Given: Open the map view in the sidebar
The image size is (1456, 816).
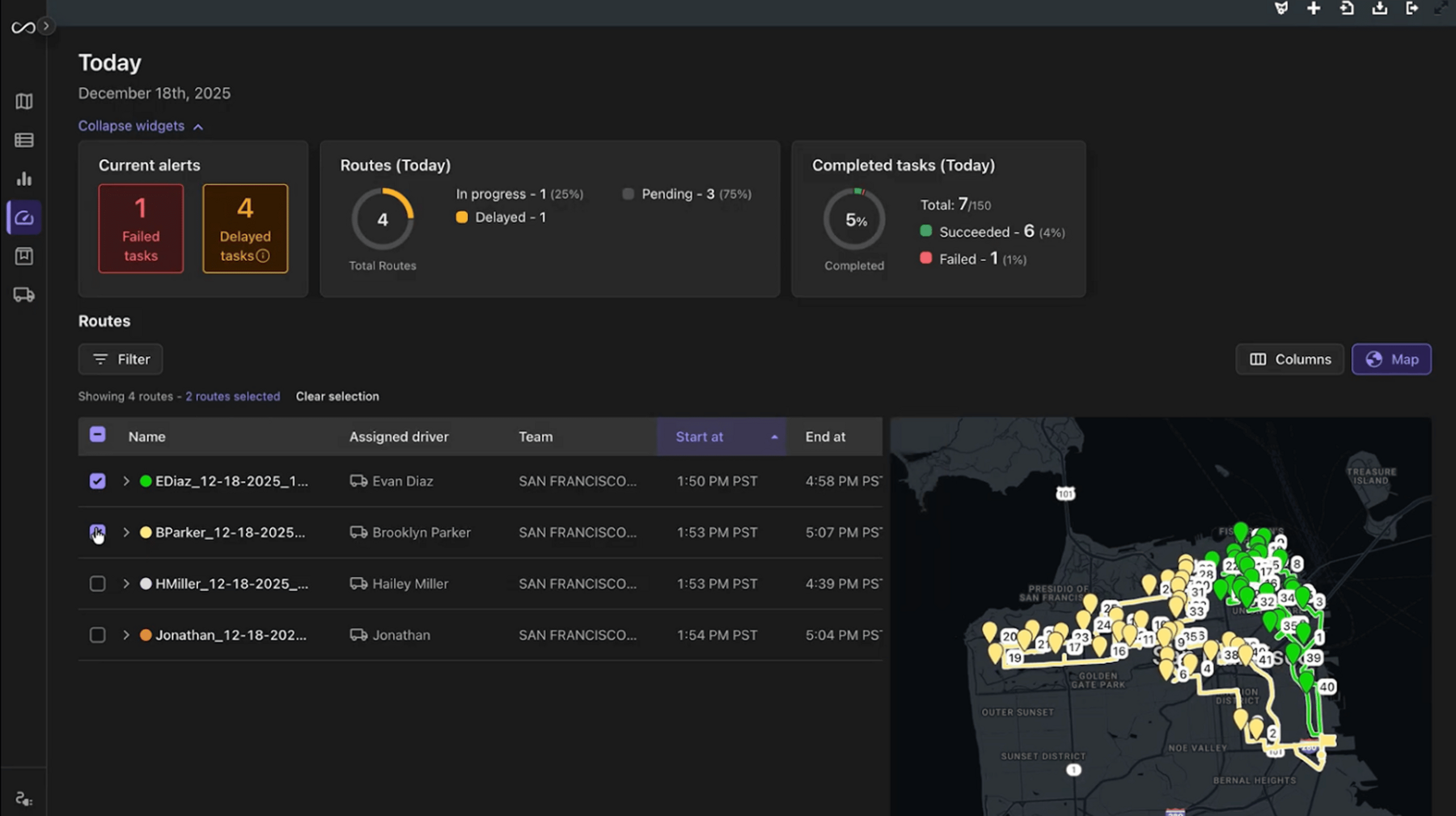Looking at the screenshot, I should tap(24, 101).
